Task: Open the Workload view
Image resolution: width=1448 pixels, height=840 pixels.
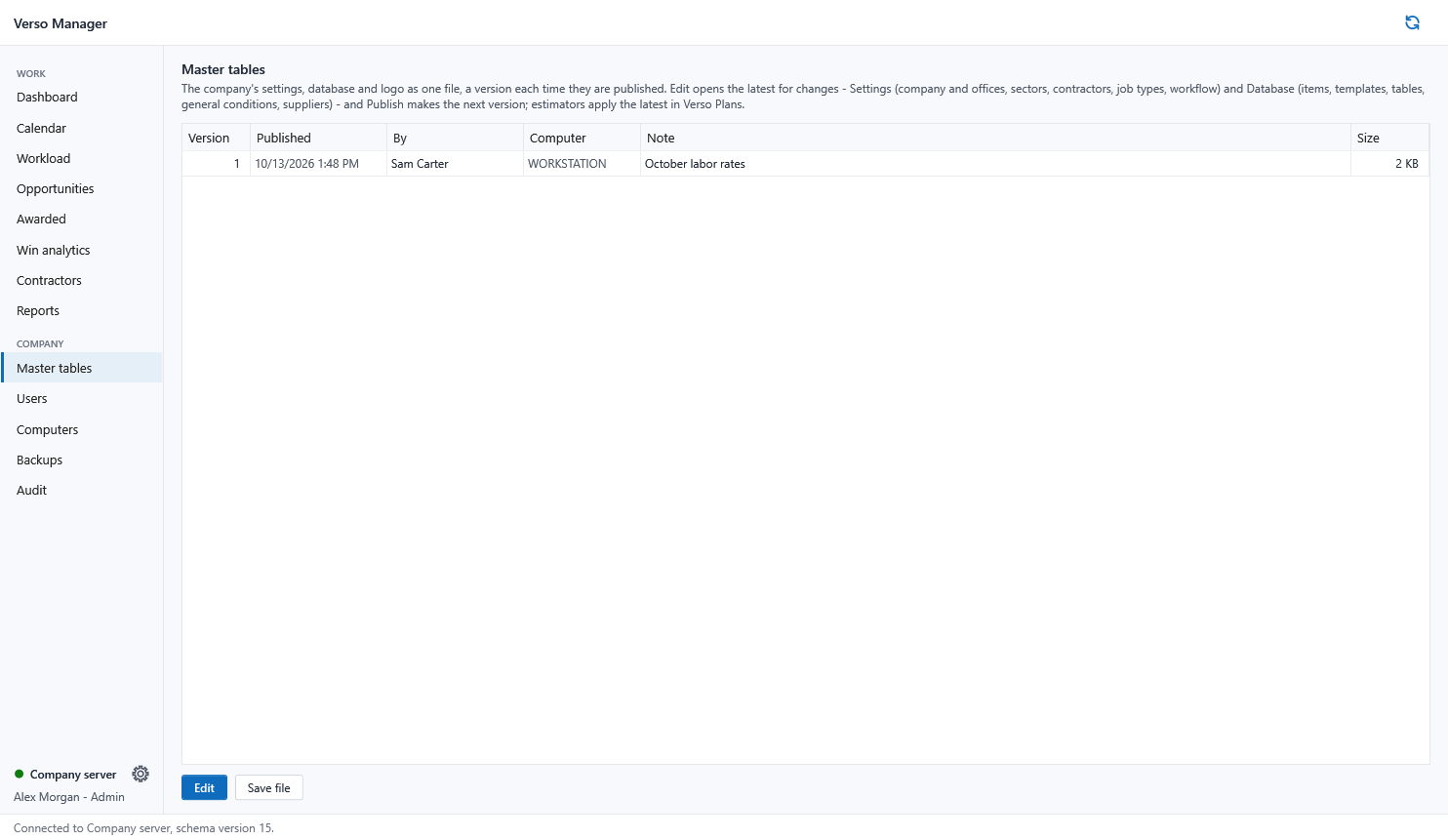Action: 82,158
